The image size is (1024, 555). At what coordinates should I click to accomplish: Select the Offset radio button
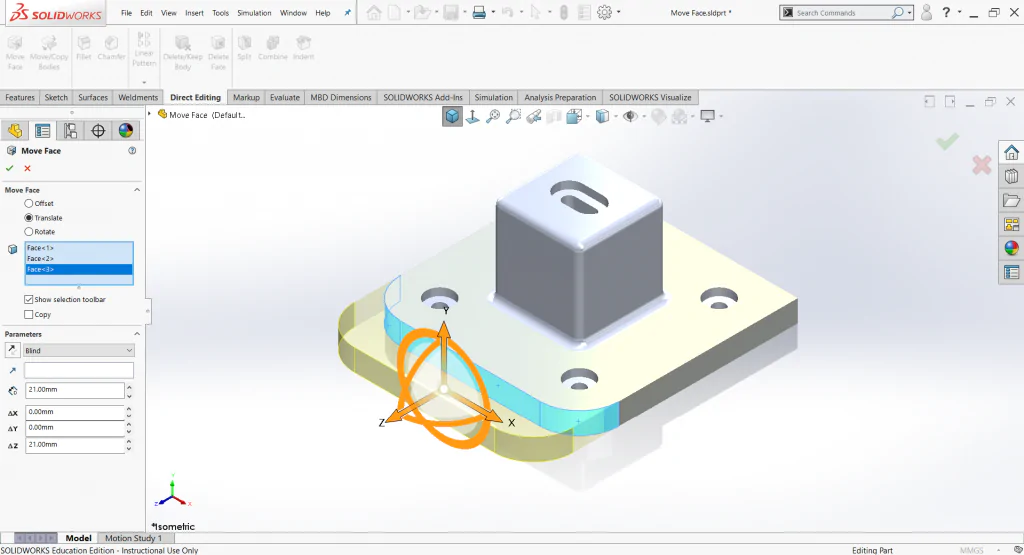pyautogui.click(x=29, y=204)
